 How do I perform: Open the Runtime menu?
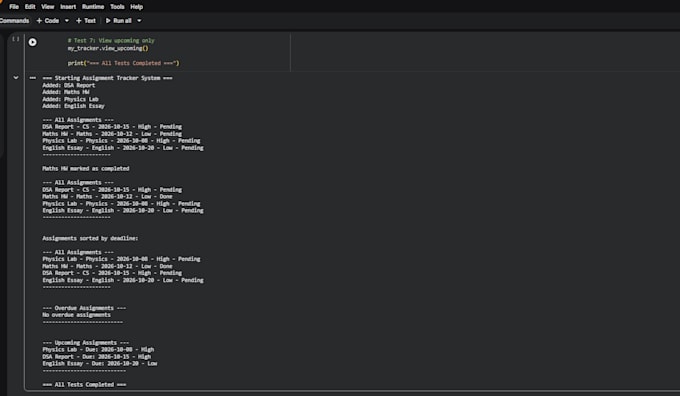pyautogui.click(x=93, y=7)
